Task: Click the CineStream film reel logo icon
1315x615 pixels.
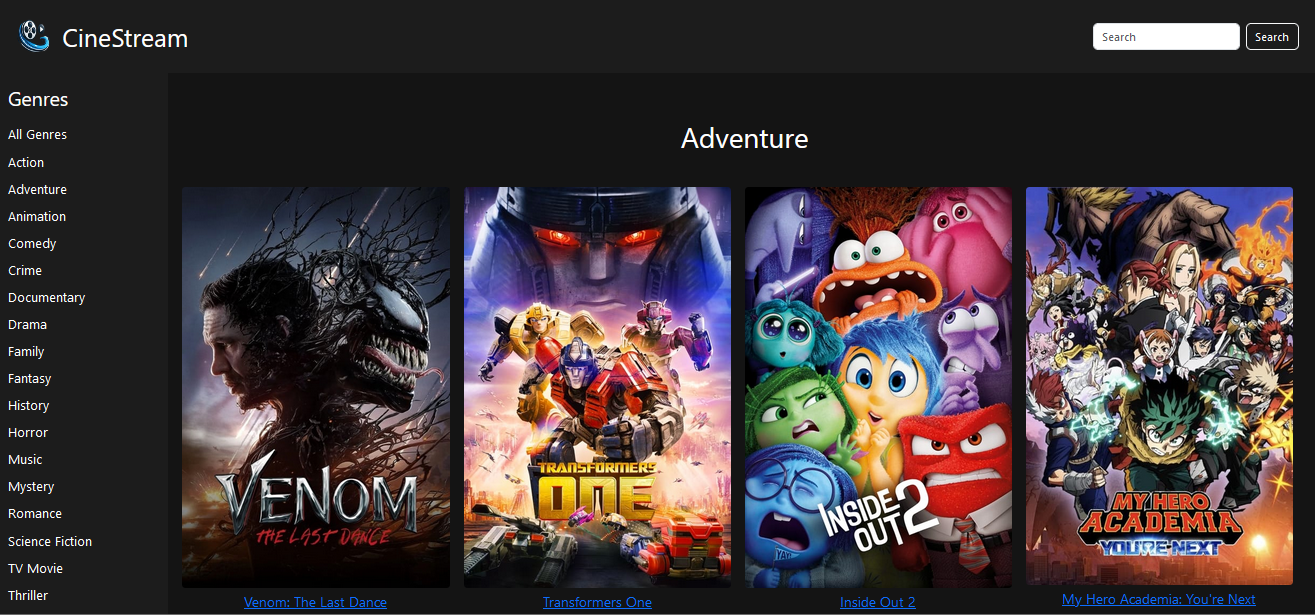Action: [x=34, y=37]
